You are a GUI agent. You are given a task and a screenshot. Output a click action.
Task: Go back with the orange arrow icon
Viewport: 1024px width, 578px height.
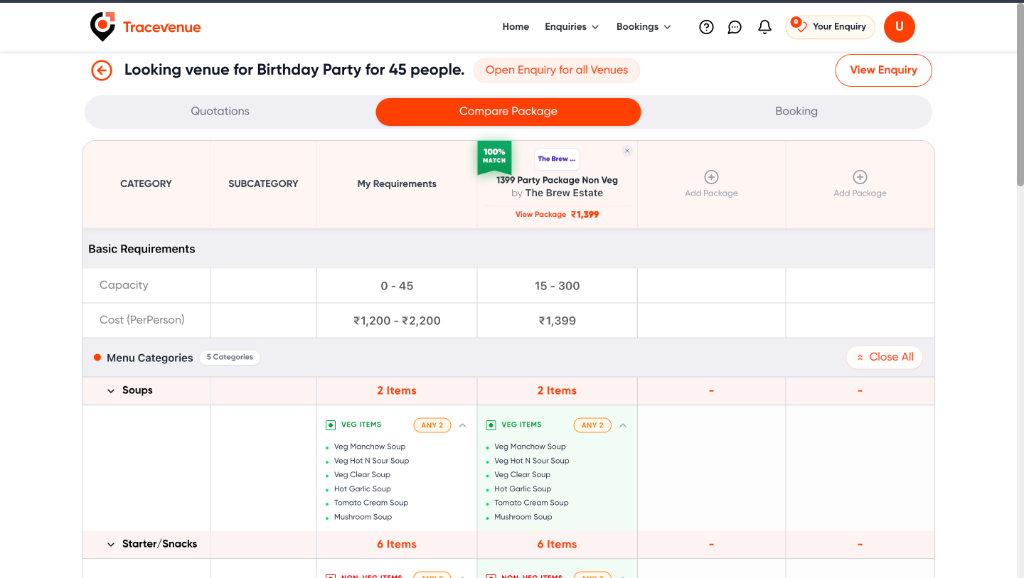[x=101, y=70]
